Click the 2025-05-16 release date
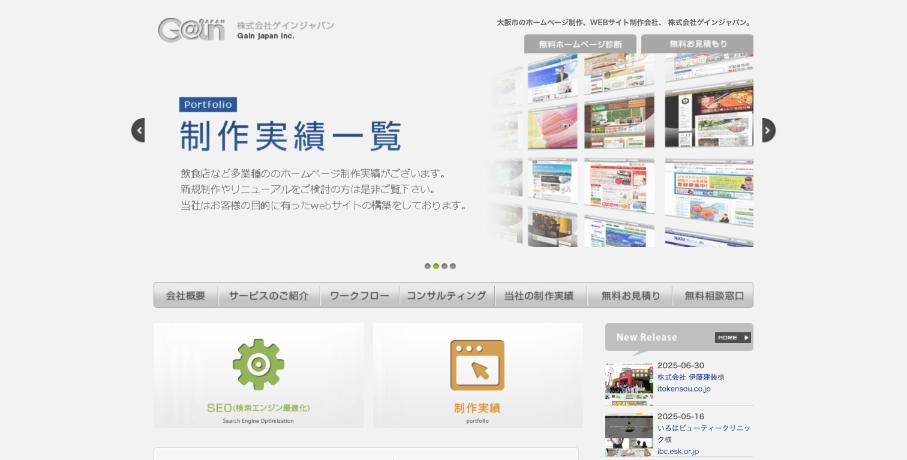The width and height of the screenshot is (907, 460). click(x=681, y=417)
